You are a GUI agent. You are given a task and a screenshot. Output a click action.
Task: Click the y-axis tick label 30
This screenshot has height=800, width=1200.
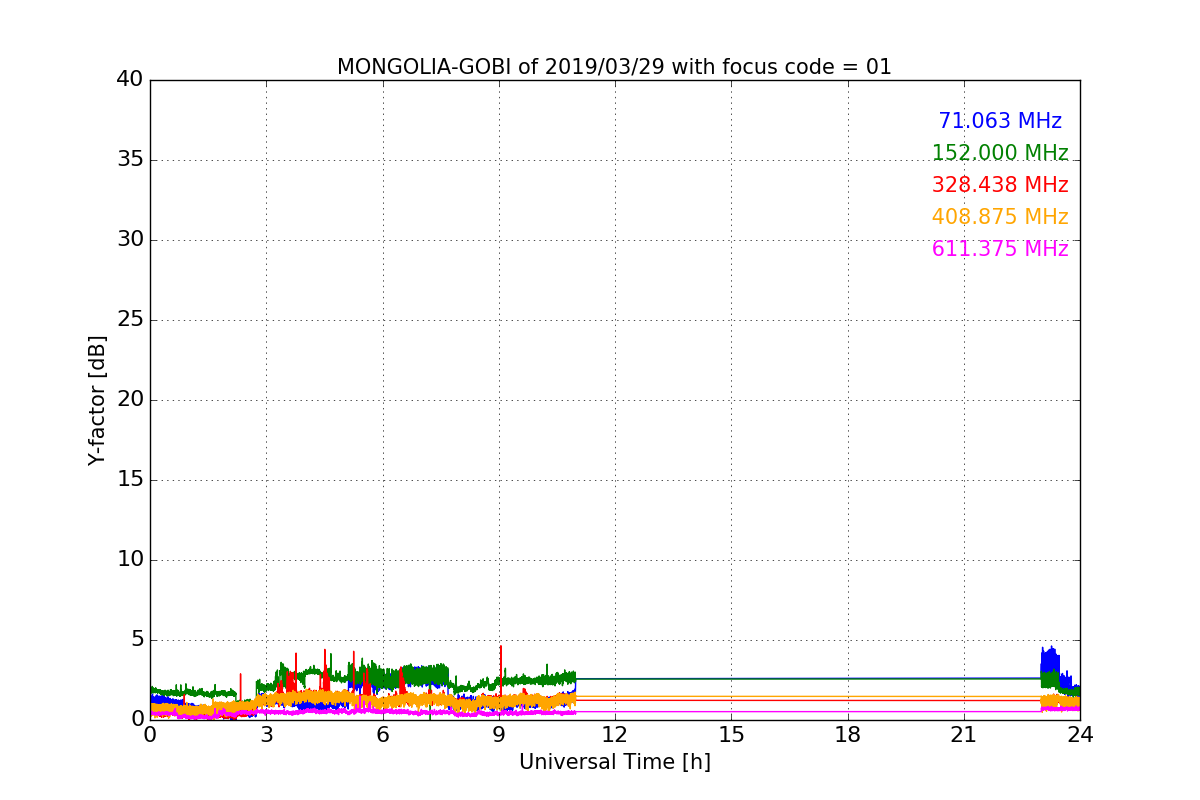130,240
